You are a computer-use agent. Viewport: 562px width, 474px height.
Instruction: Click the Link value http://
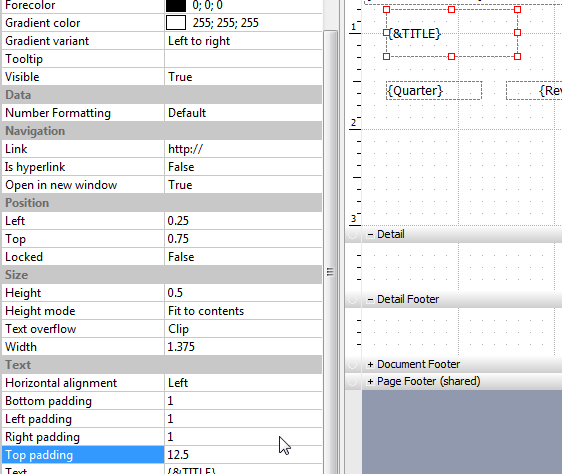pyautogui.click(x=243, y=149)
